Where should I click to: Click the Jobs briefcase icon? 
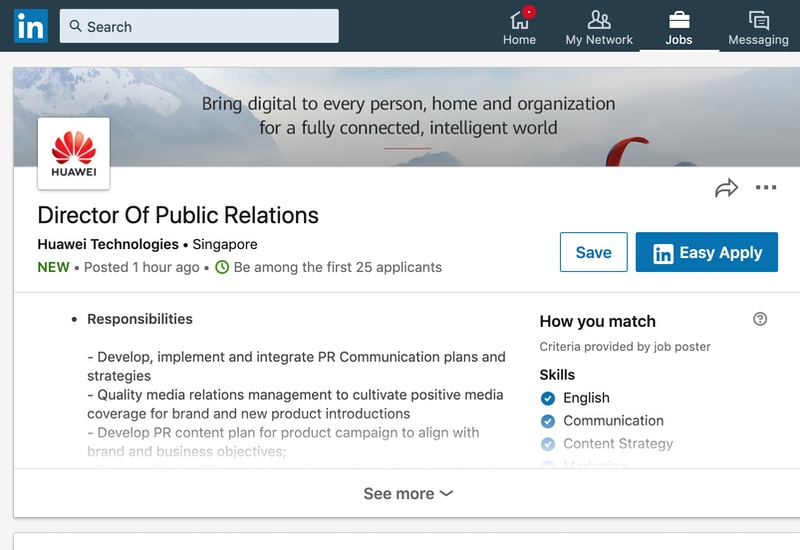click(679, 20)
